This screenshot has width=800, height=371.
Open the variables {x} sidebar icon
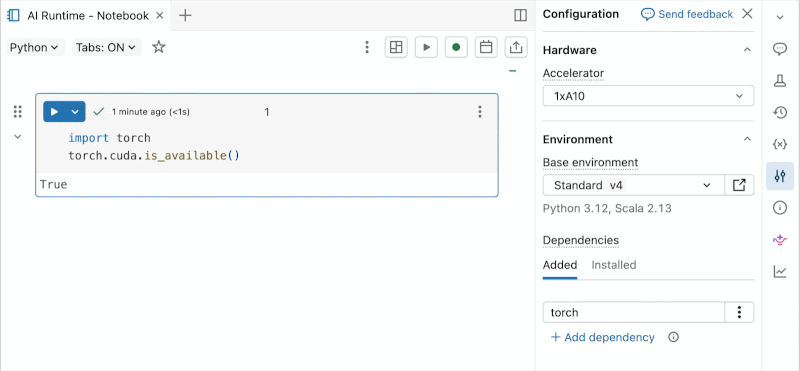pos(780,144)
